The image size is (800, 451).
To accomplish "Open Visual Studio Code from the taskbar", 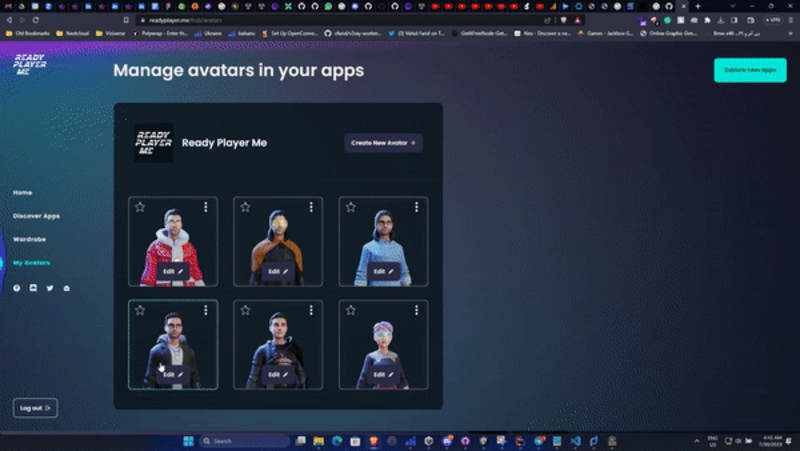I will tap(576, 441).
